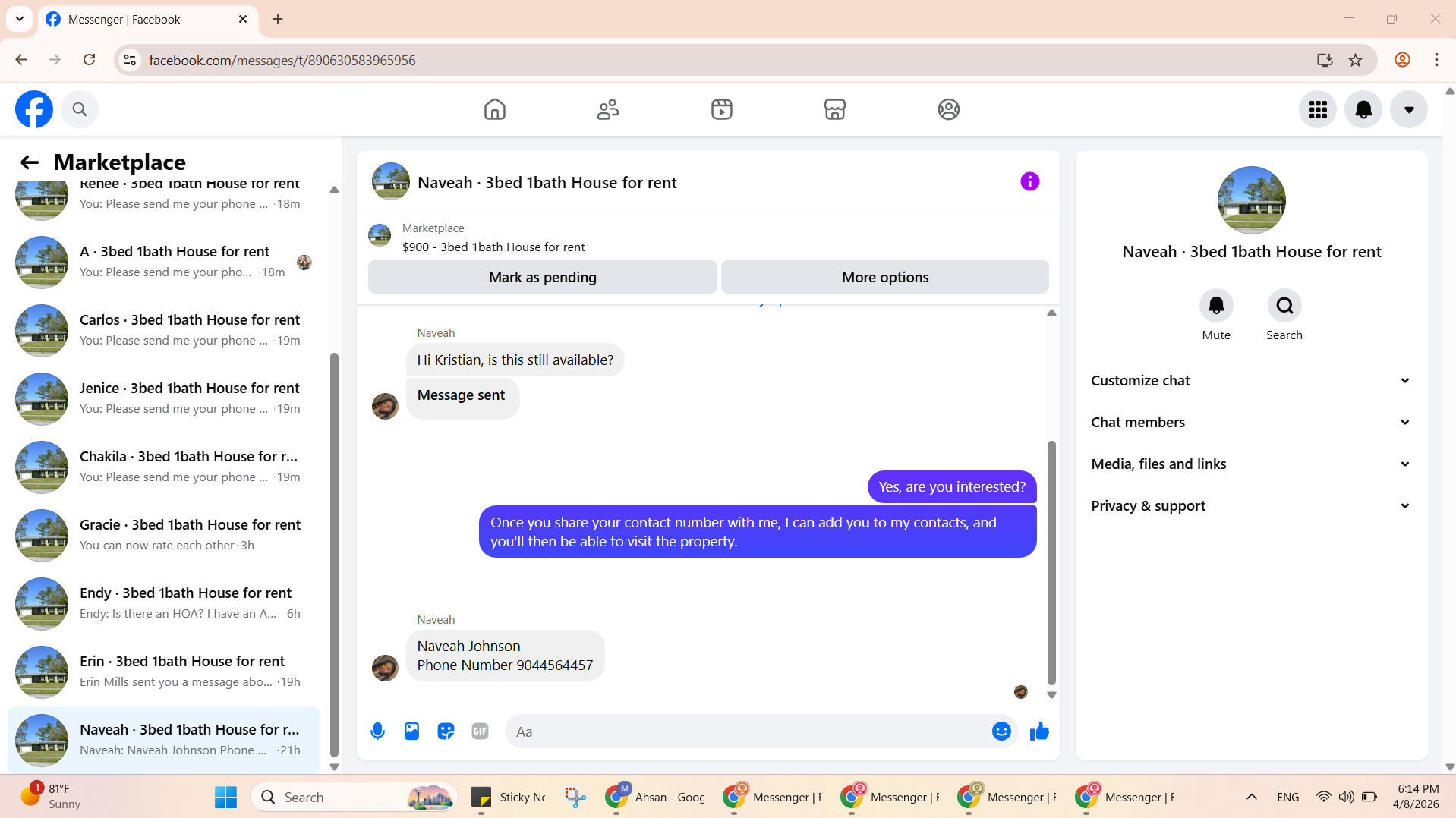Open Carlos conversation in the list
The image size is (1456, 818).
coord(163,330)
